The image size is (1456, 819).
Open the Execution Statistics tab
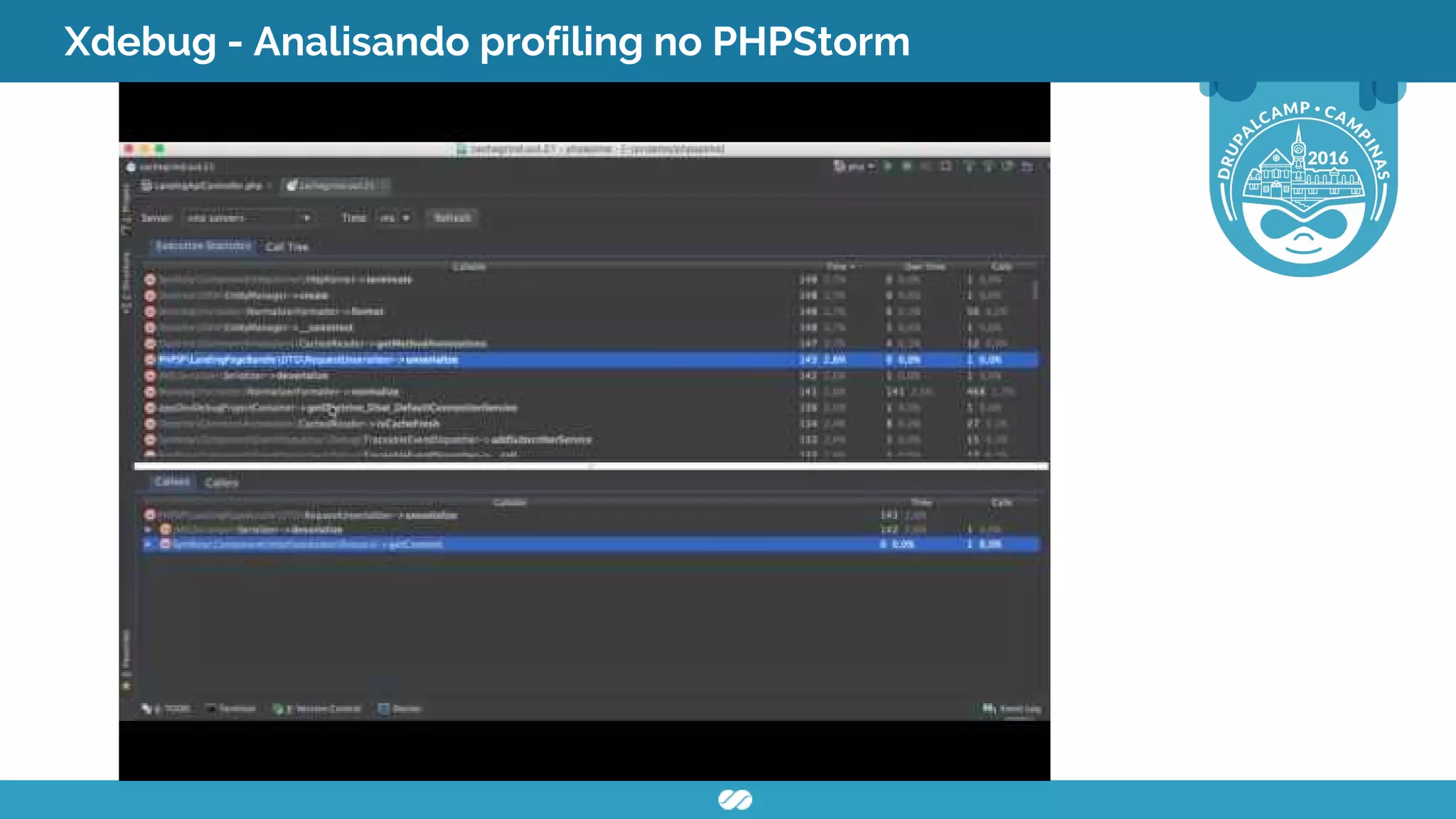tap(203, 246)
